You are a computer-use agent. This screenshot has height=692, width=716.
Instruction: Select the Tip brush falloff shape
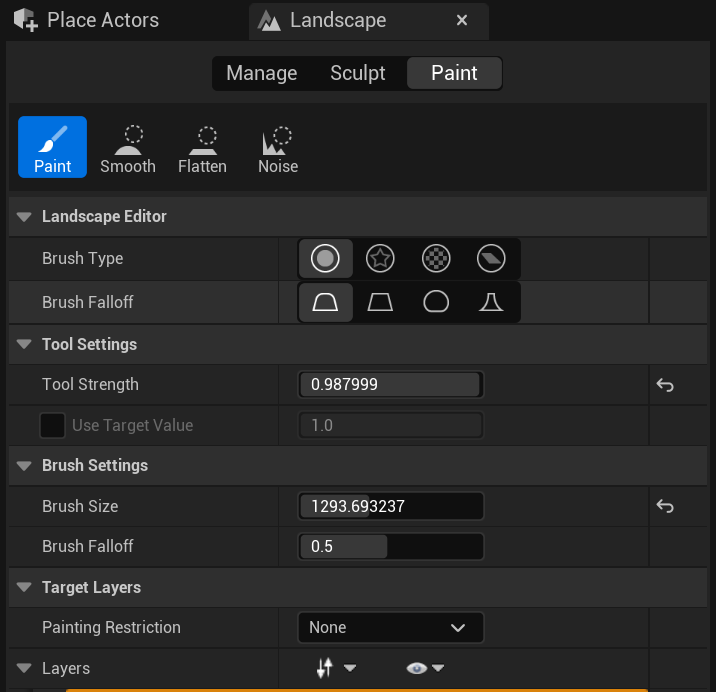coord(491,302)
